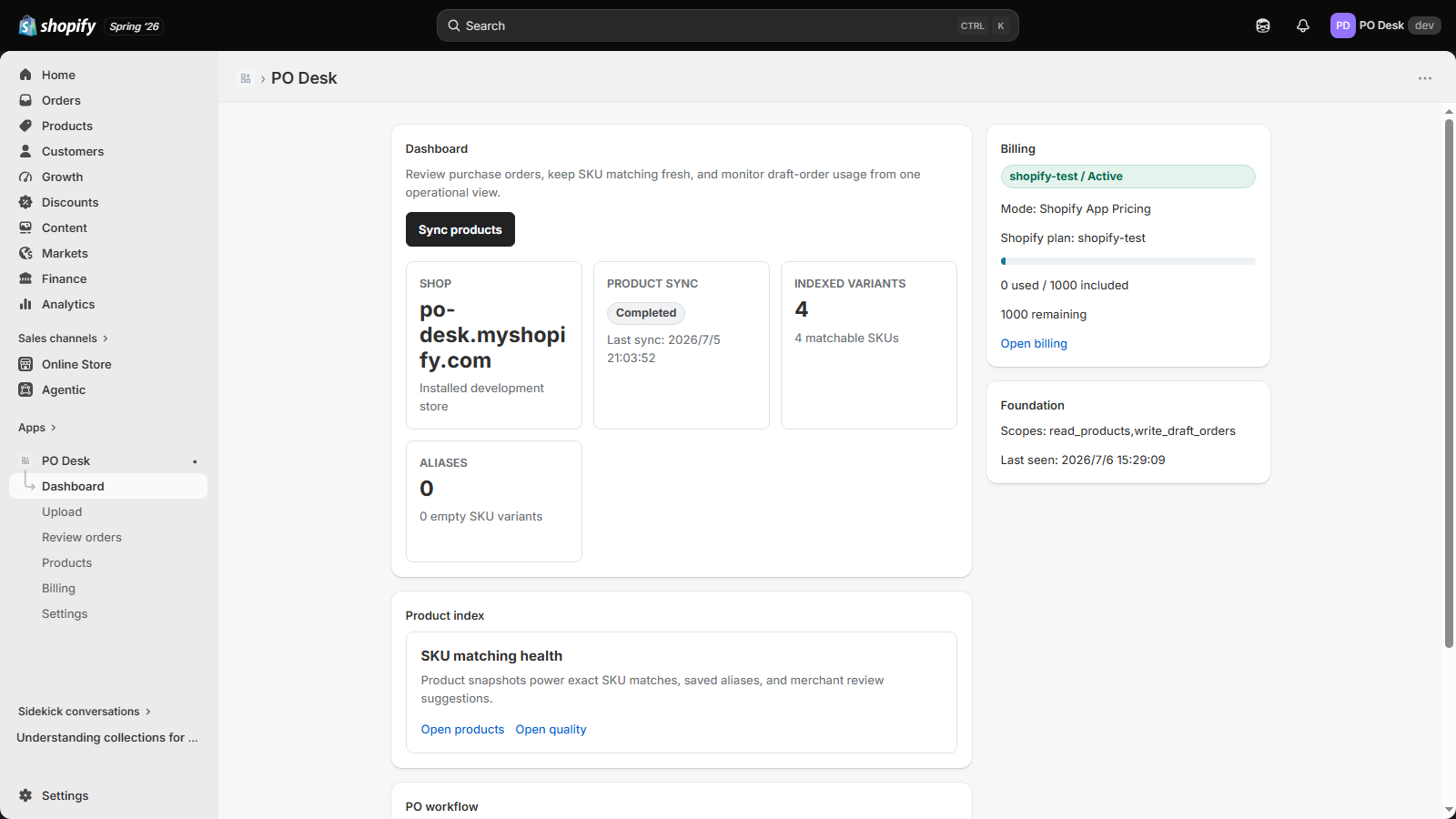Click the Search input field

(x=727, y=25)
